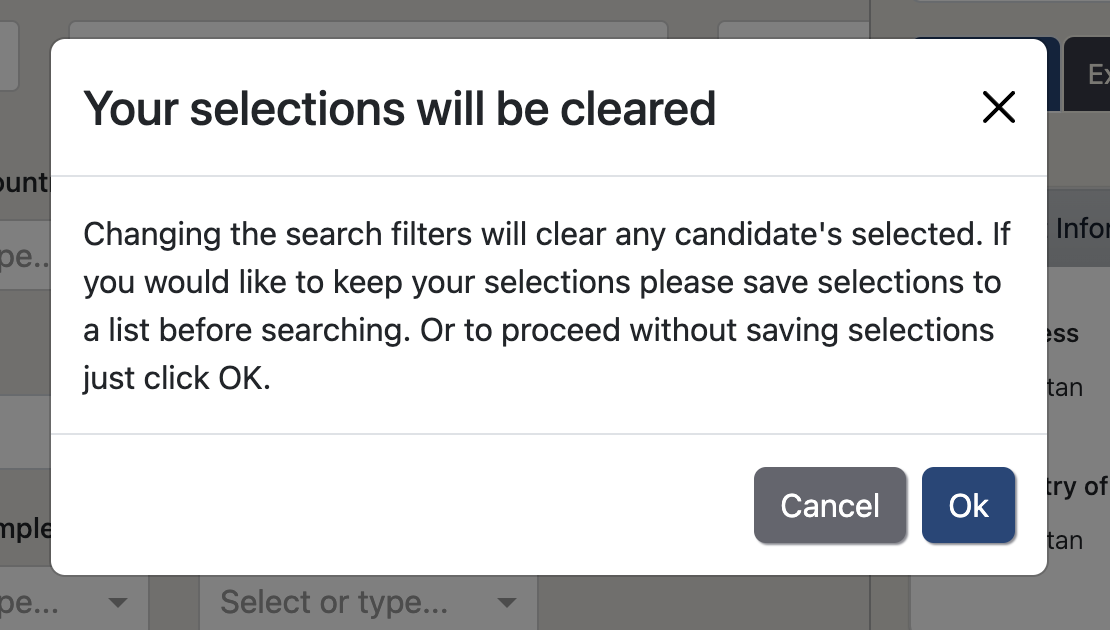
Task: Cancel the search filter change
Action: (x=830, y=505)
